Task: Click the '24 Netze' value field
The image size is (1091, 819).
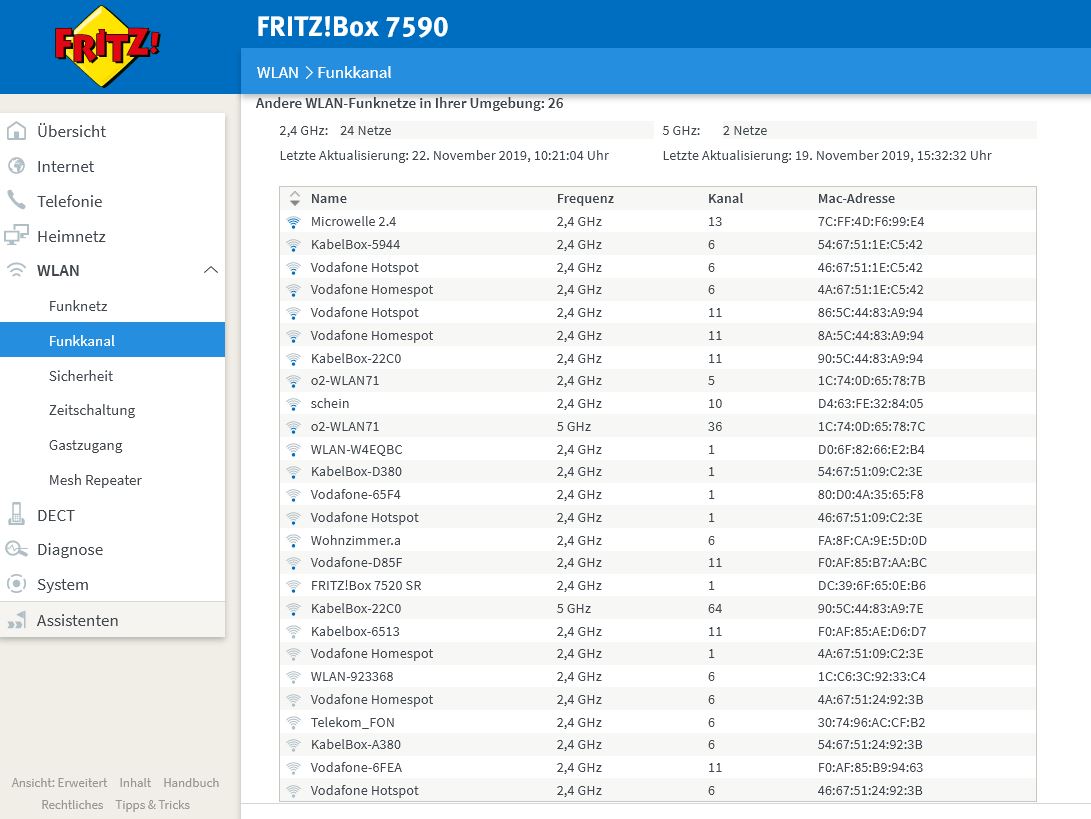Action: pyautogui.click(x=495, y=130)
